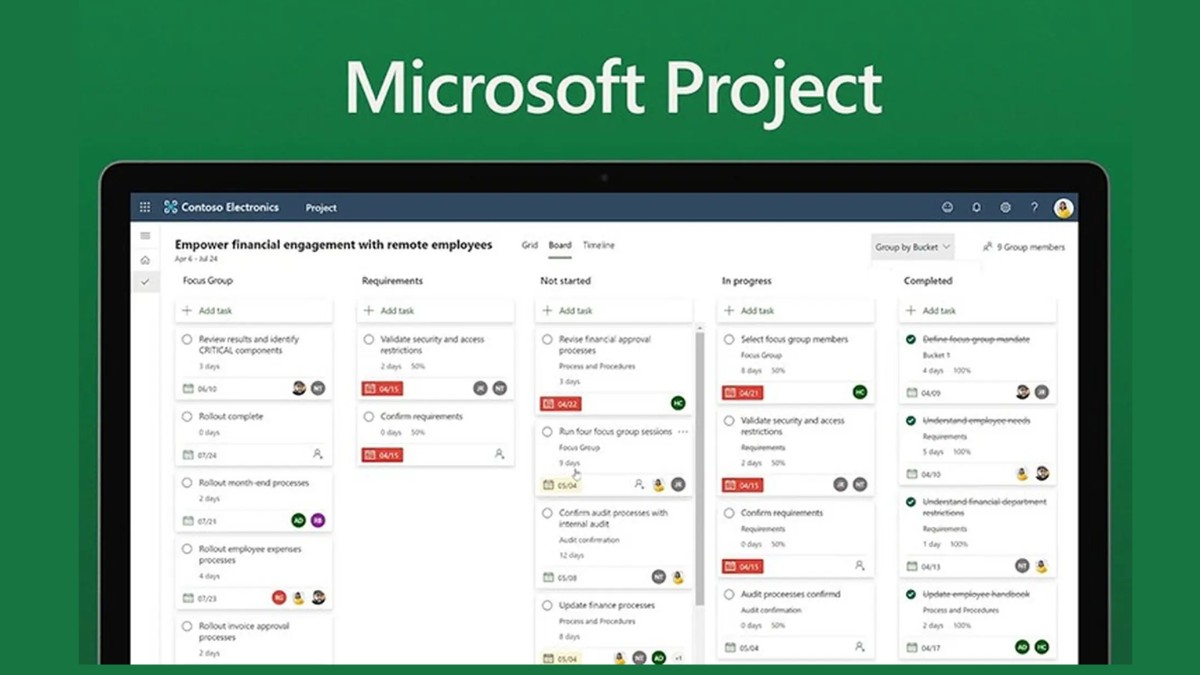Uncheck Define focus group mandate
Viewport: 1200px width, 675px height.
coord(910,340)
